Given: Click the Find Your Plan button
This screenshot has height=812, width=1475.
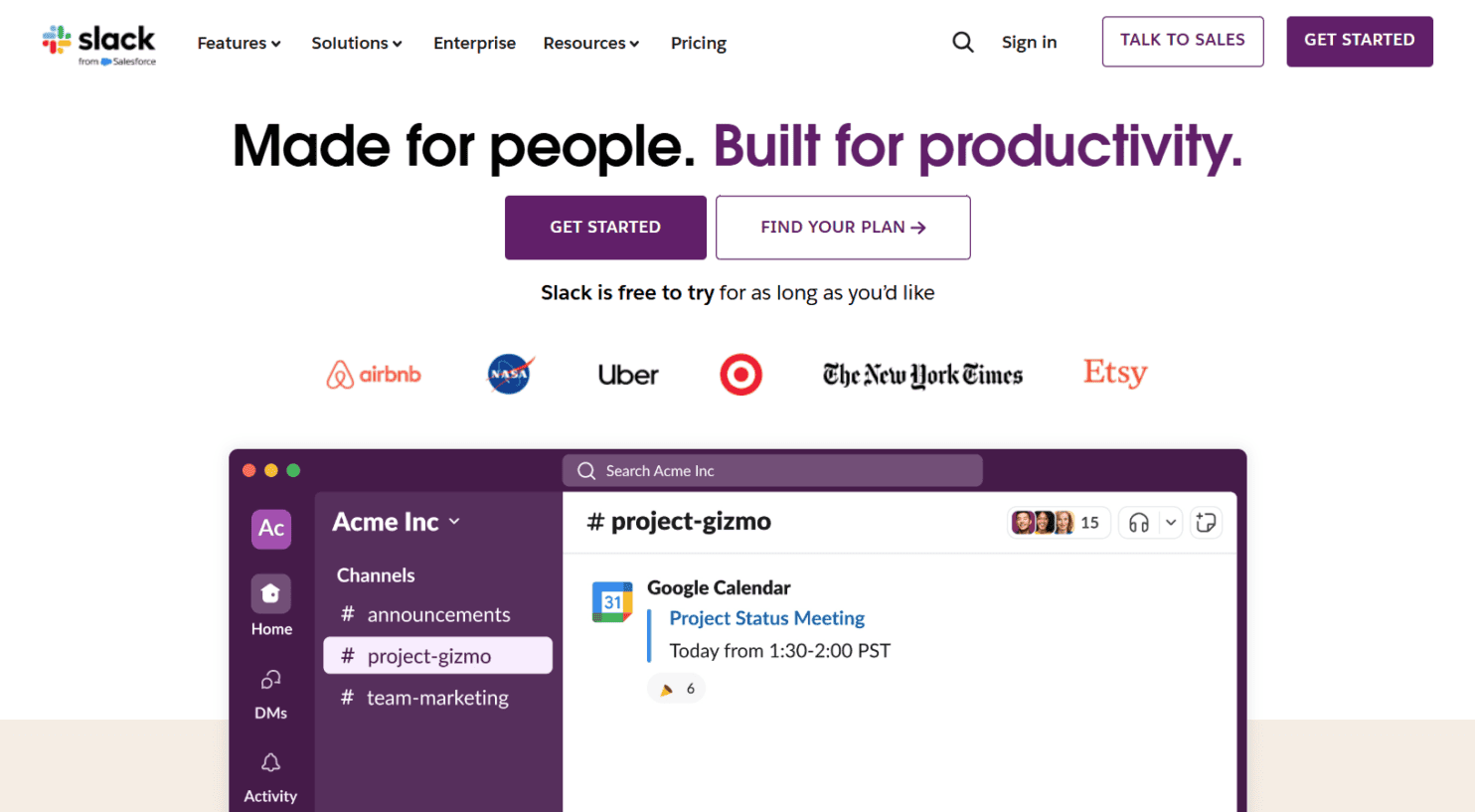Looking at the screenshot, I should click(x=843, y=228).
